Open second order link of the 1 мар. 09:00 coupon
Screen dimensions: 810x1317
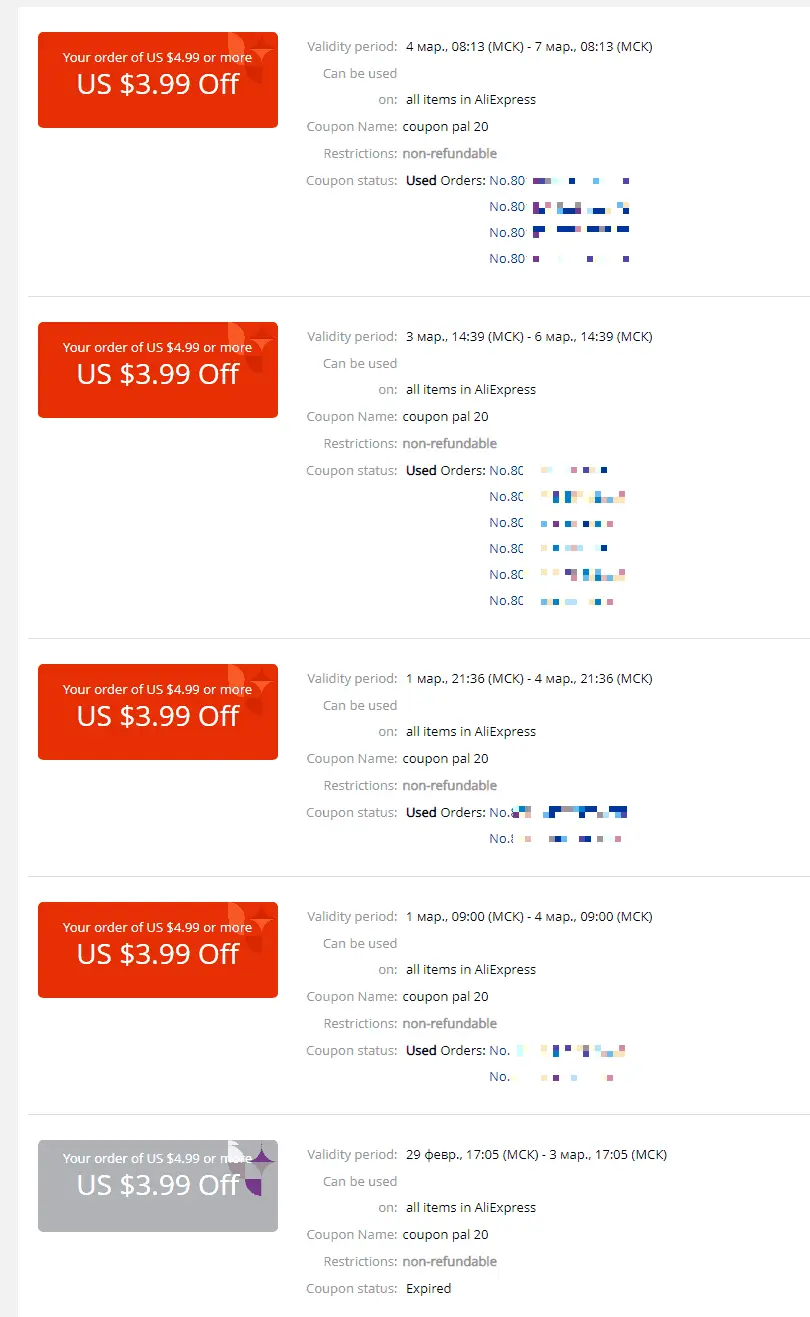point(551,1077)
